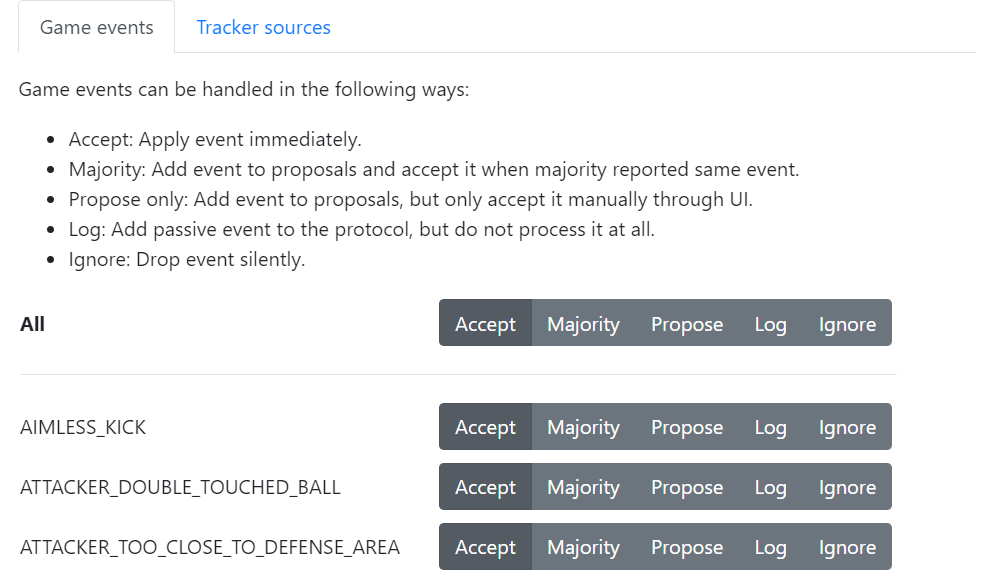995x573 pixels.
Task: Select Accept for AIMLESS_KICK
Action: [485, 427]
